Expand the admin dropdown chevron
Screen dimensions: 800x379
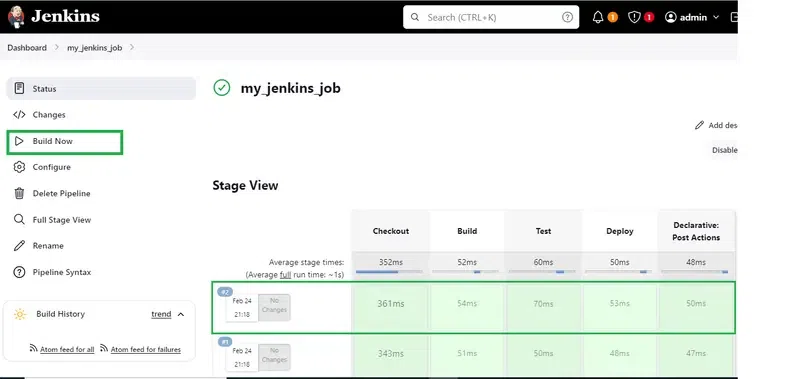coord(716,17)
